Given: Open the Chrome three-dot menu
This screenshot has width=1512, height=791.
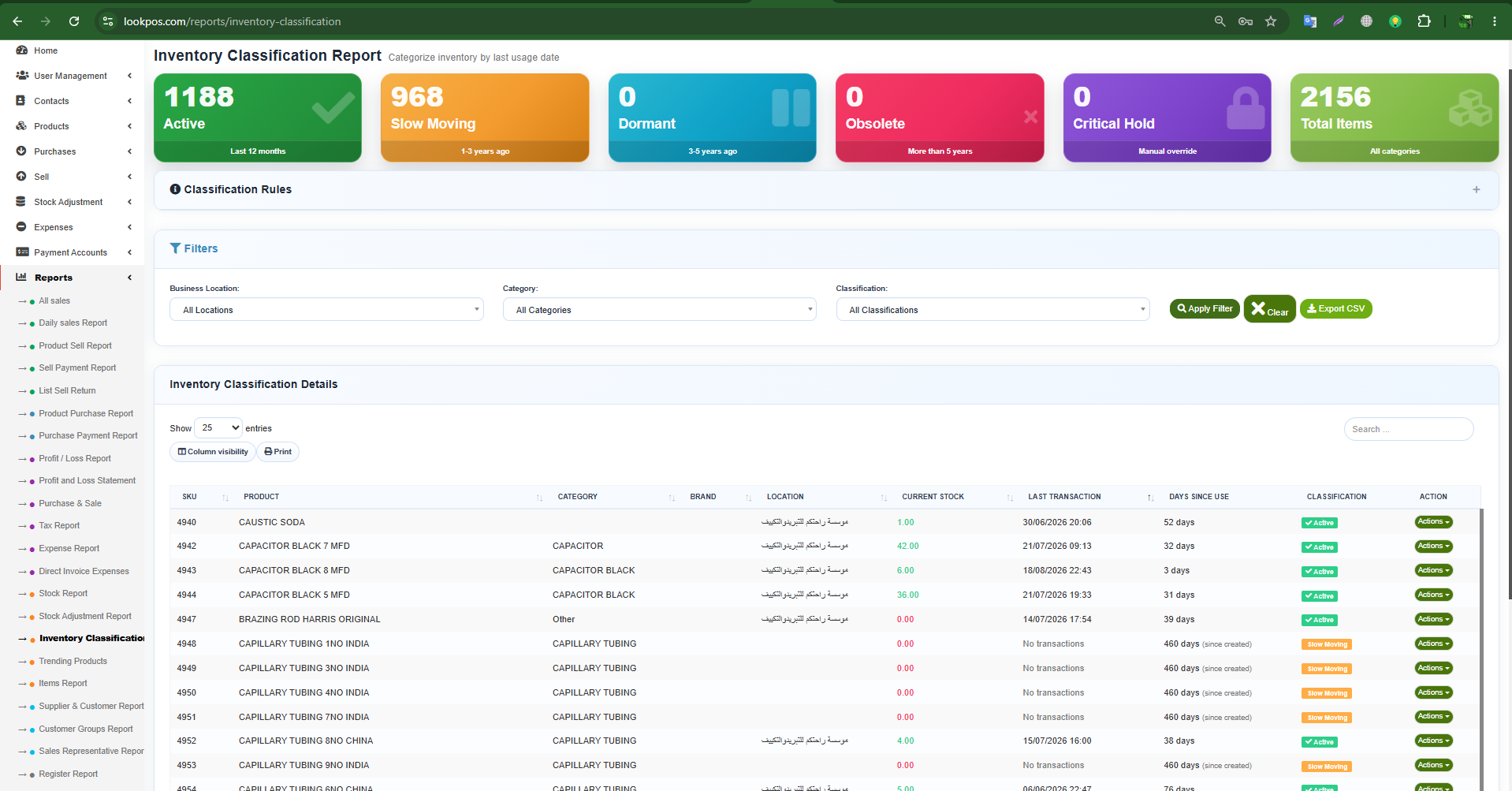Looking at the screenshot, I should (1494, 21).
